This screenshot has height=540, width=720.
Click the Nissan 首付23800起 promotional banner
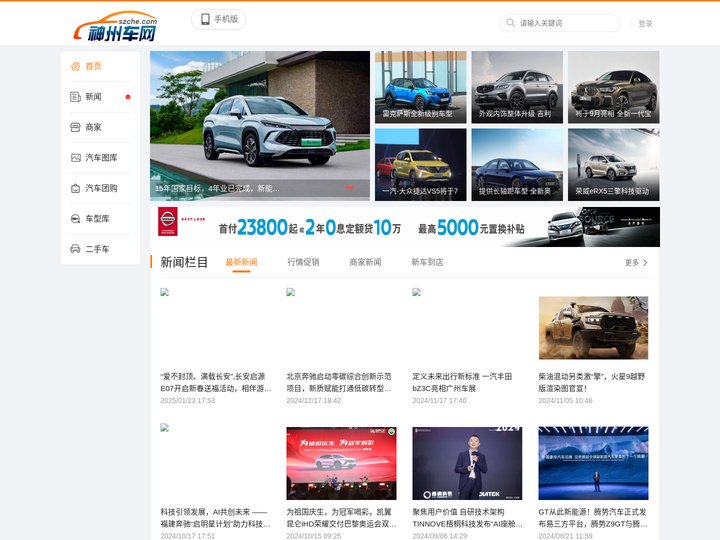tap(405, 227)
